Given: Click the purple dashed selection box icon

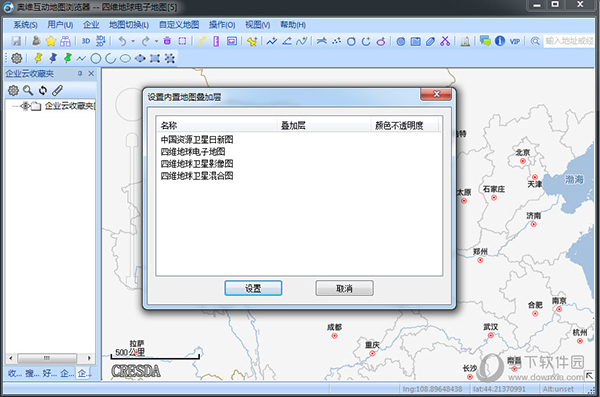Looking at the screenshot, I should click(x=183, y=41).
